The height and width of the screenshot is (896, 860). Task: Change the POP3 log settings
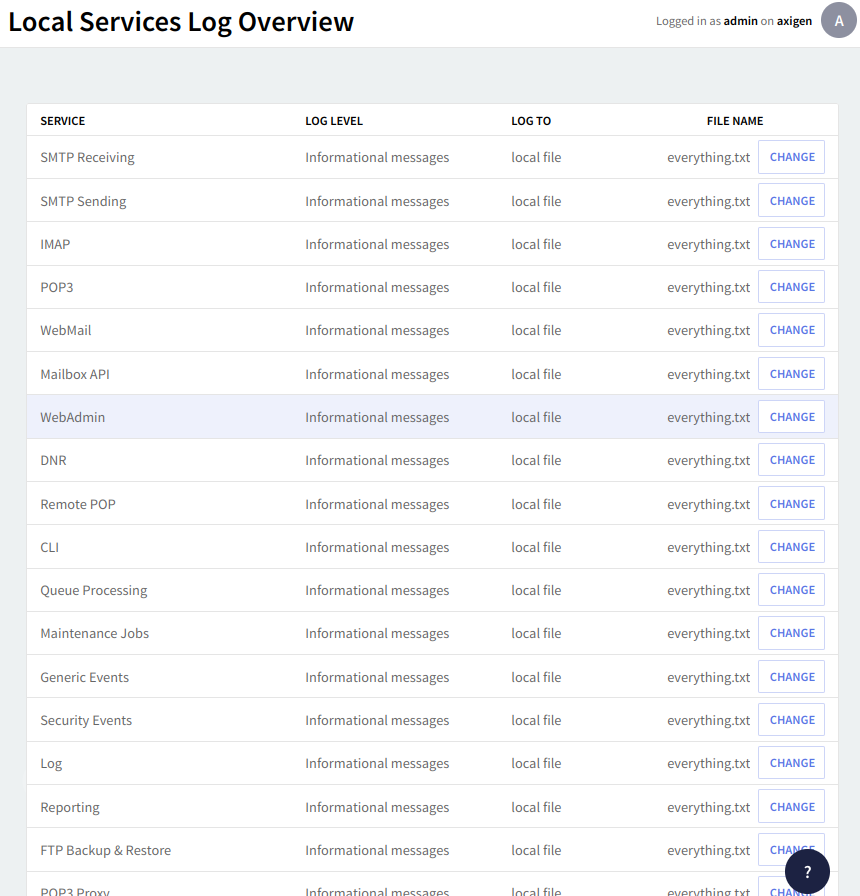[791, 287]
